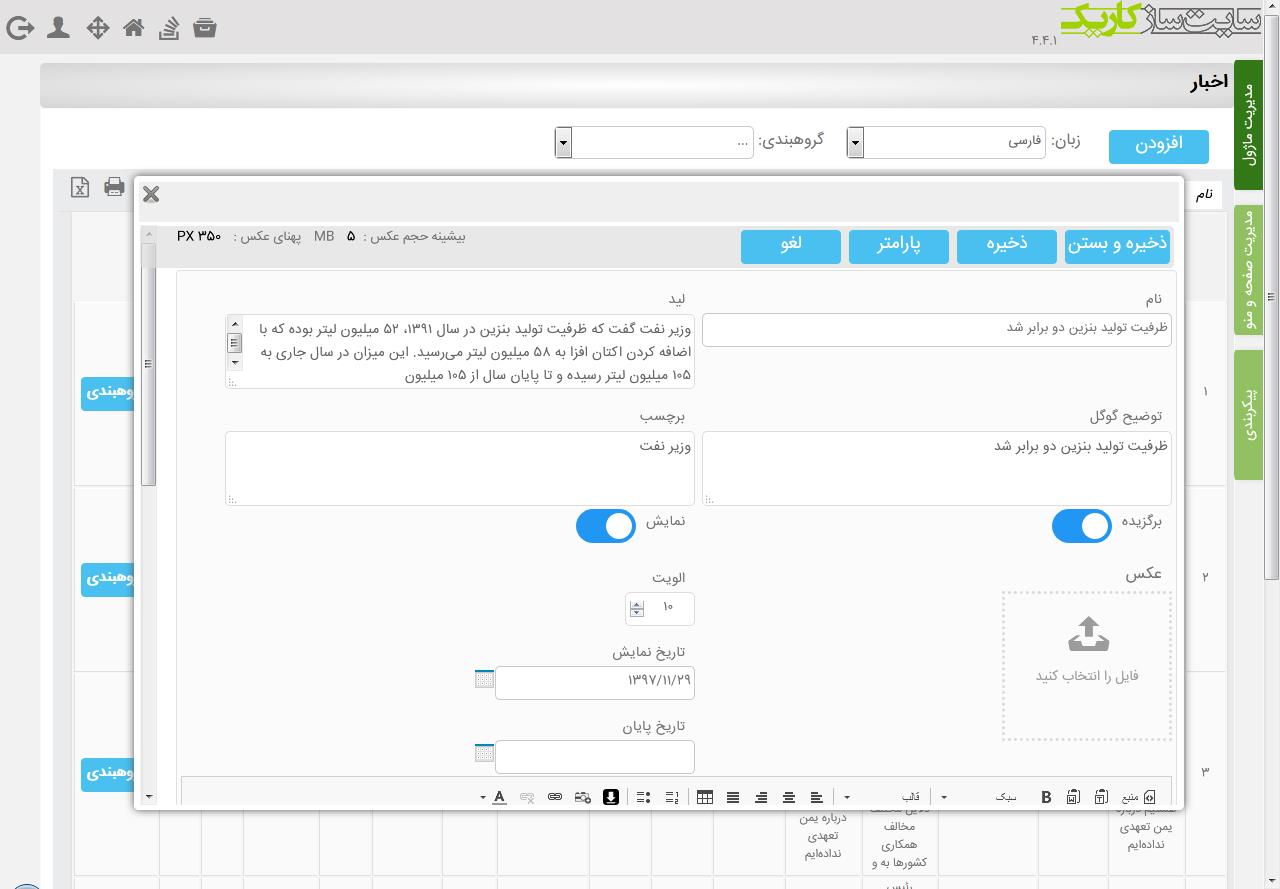
Task: Justify text in editor toolbar
Action: click(733, 797)
